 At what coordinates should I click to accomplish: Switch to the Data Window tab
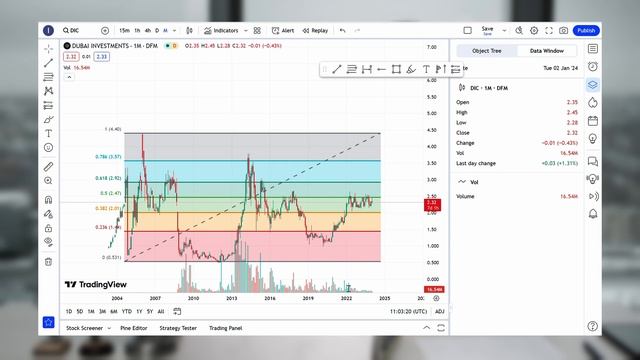[547, 51]
